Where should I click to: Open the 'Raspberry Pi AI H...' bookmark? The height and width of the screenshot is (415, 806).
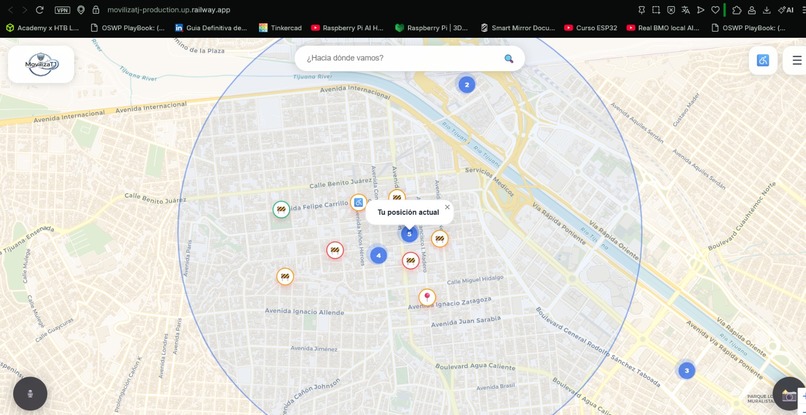pyautogui.click(x=347, y=28)
